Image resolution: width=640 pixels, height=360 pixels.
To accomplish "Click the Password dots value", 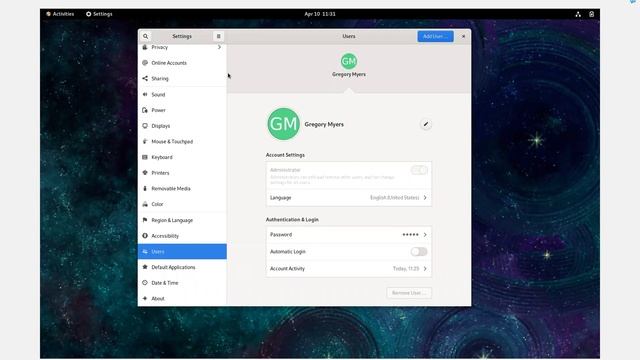I will tap(410, 235).
